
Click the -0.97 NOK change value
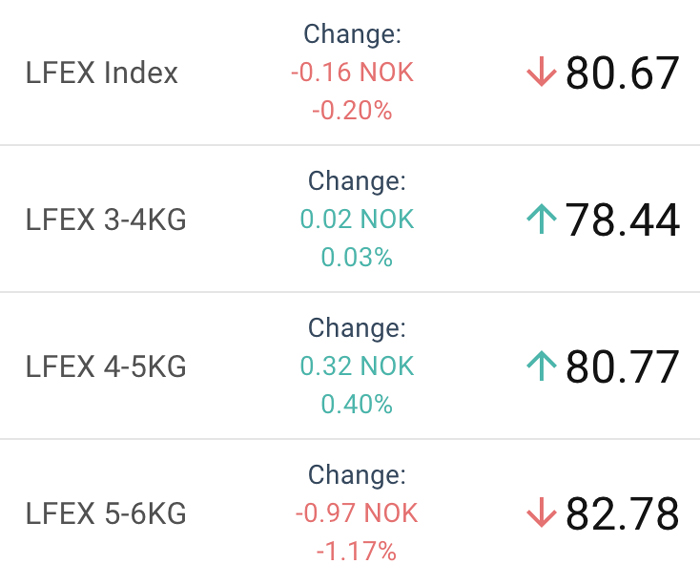(357, 513)
